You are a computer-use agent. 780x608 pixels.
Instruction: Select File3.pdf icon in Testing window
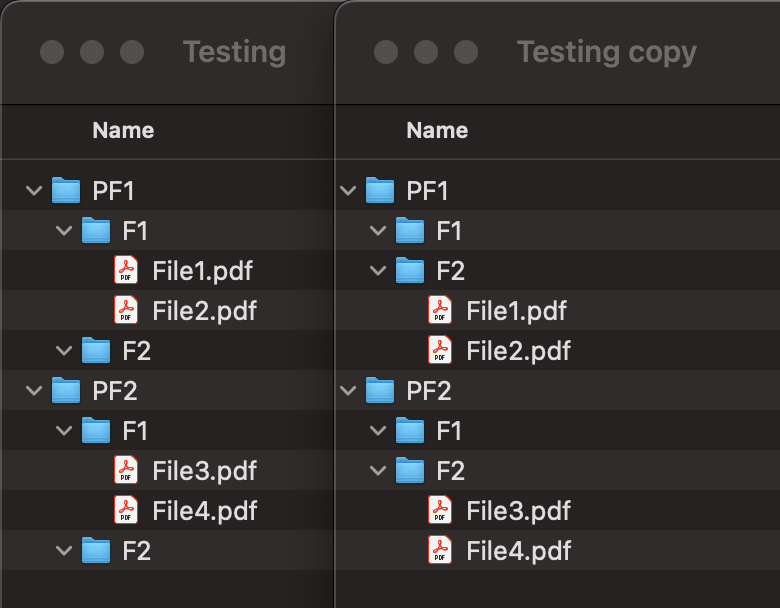coord(126,470)
